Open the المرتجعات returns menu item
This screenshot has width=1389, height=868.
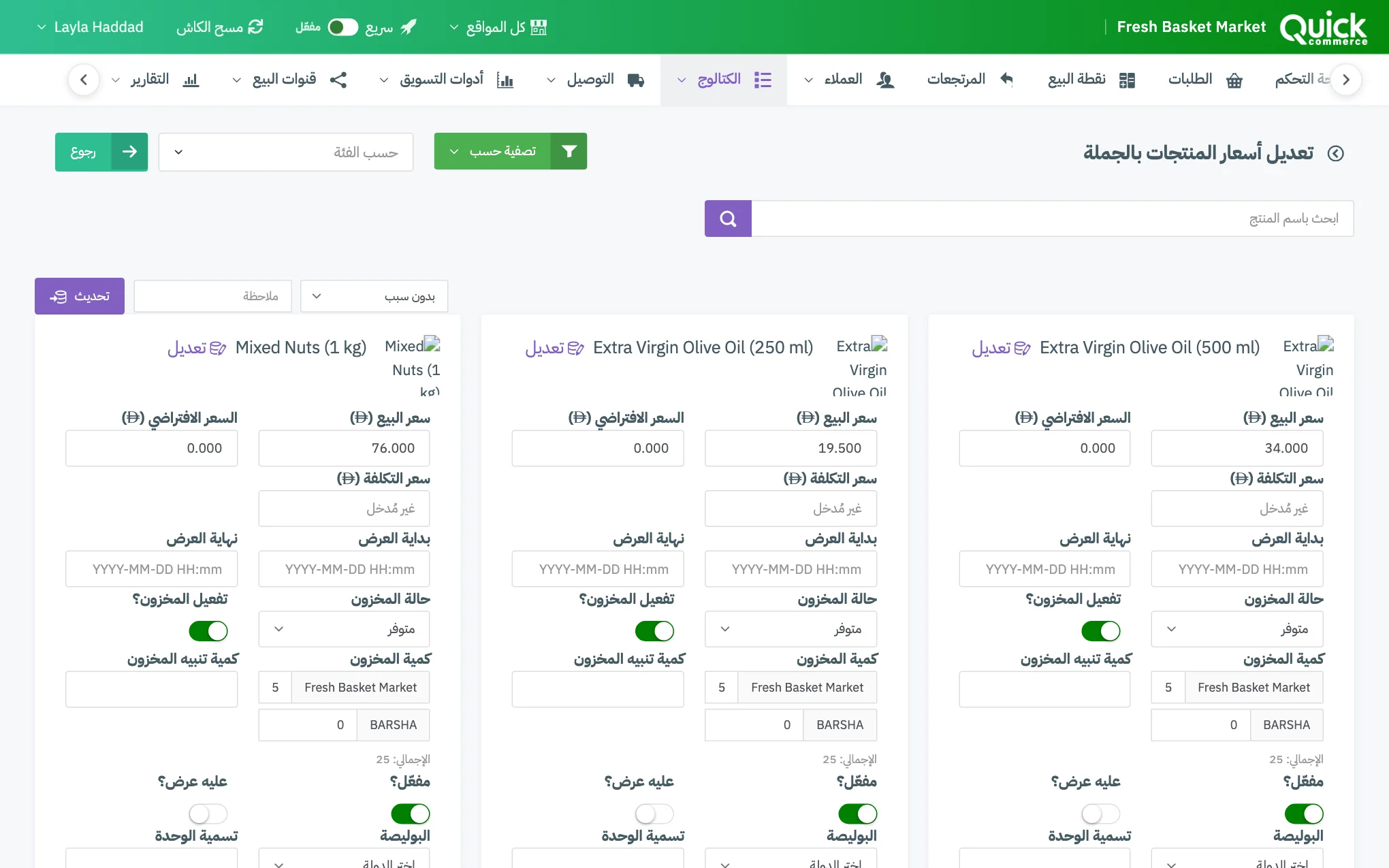[970, 80]
